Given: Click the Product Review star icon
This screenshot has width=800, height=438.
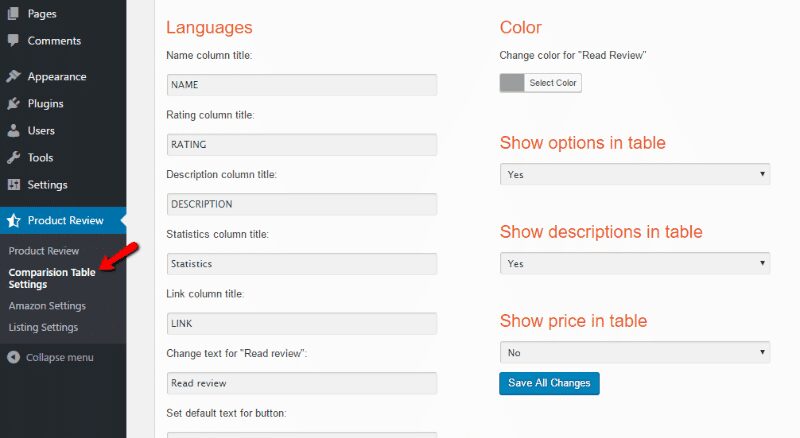Looking at the screenshot, I should click(14, 221).
